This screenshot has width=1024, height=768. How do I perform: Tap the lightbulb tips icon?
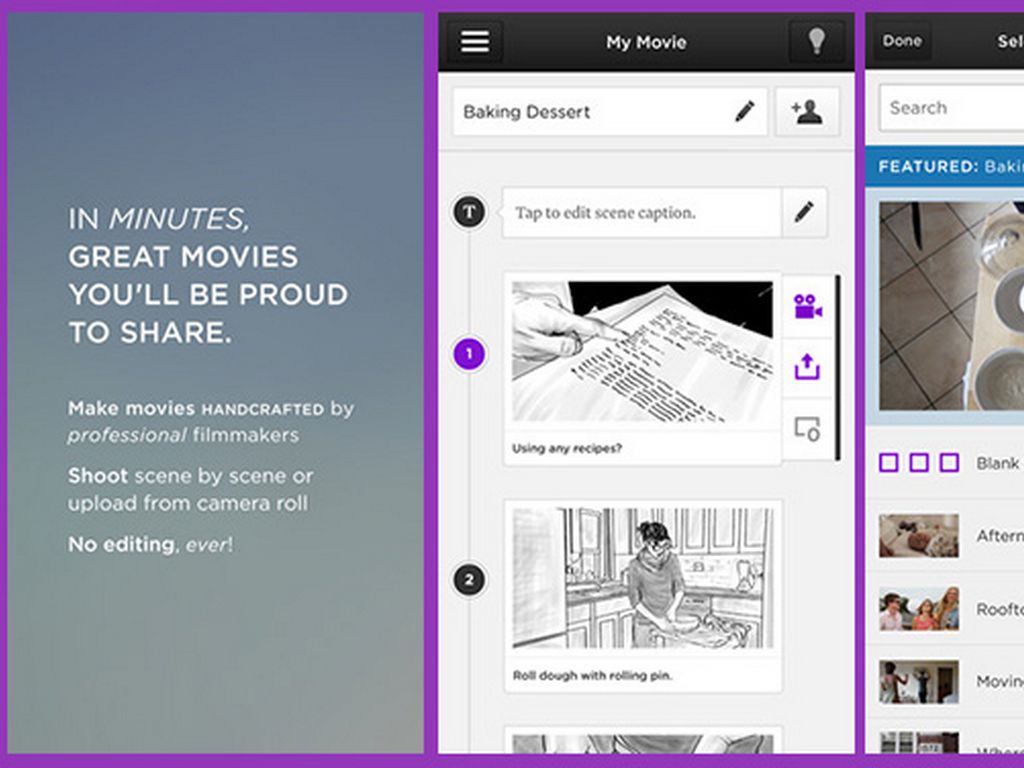point(816,42)
